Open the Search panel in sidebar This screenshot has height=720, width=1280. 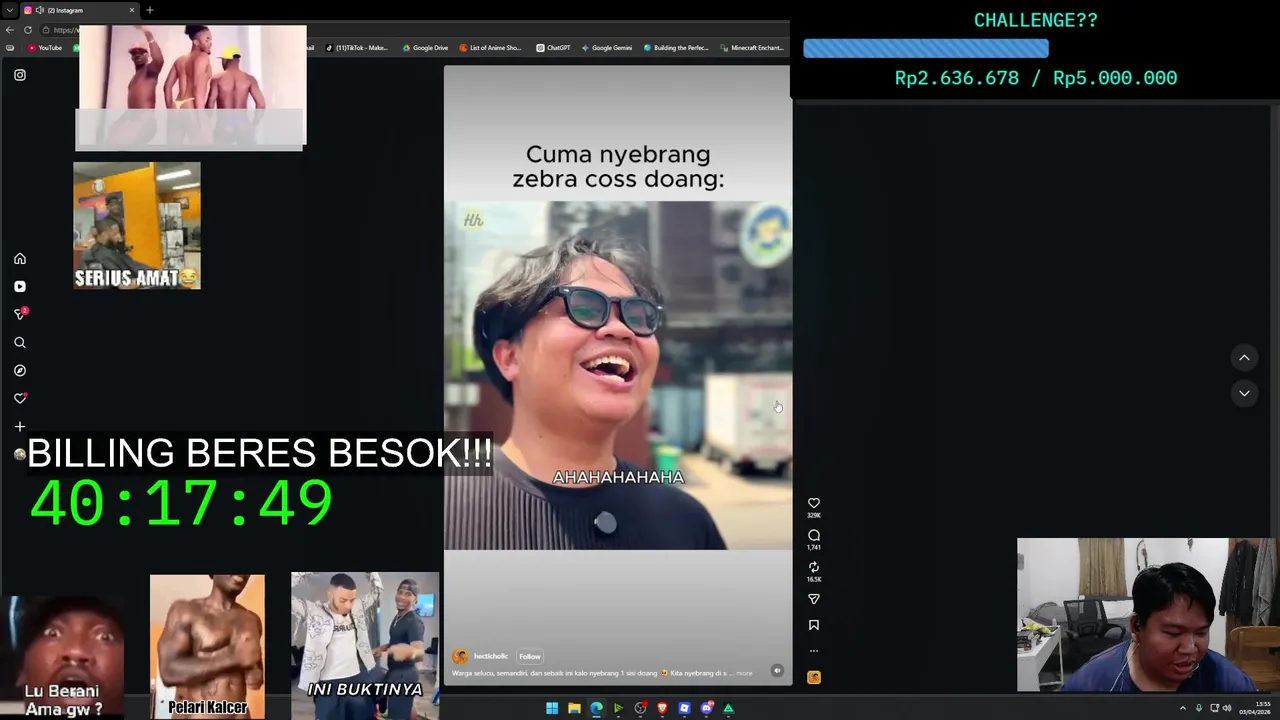pos(20,343)
